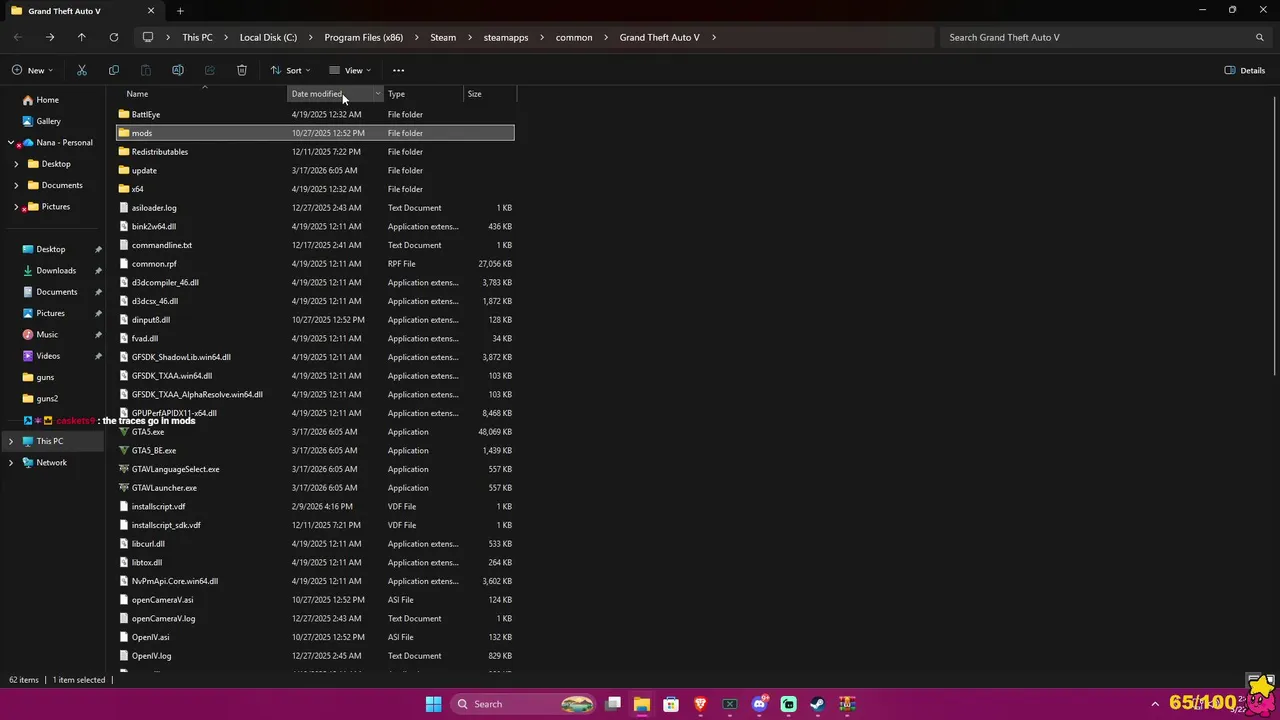Click the Copy icon in toolbar
Viewport: 1280px width, 720px height.
tap(114, 70)
